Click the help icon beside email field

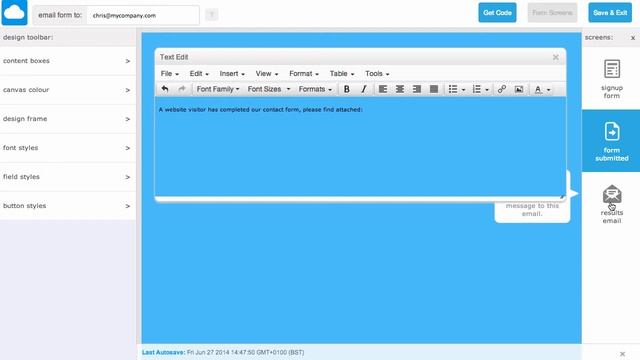211,15
